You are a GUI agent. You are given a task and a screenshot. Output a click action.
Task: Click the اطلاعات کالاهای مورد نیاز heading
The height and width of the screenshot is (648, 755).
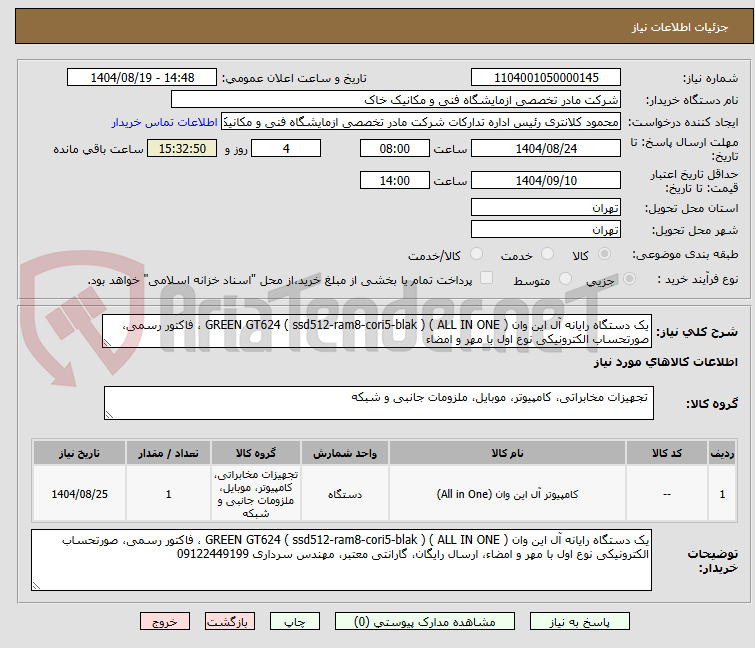tap(665, 362)
